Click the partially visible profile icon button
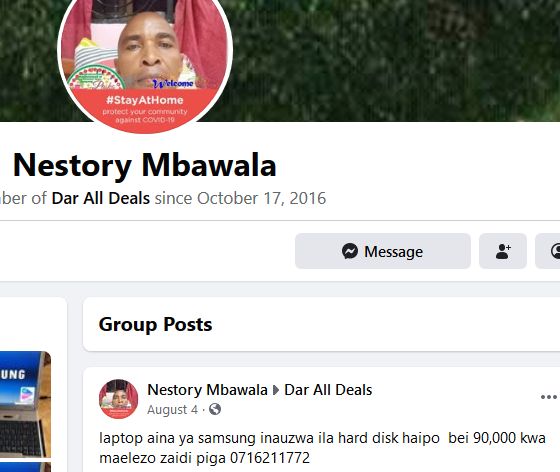 point(548,251)
